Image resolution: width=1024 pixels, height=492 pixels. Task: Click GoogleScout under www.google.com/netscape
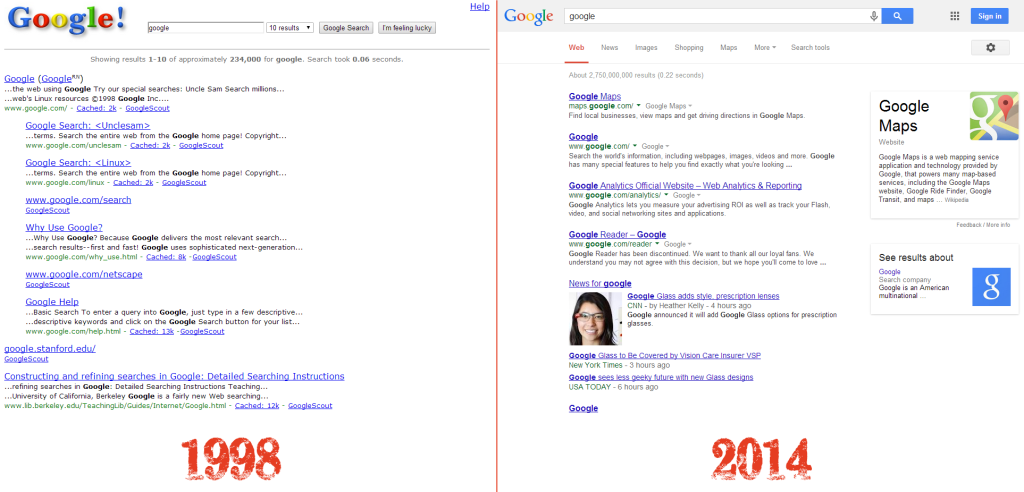pyautogui.click(x=48, y=284)
